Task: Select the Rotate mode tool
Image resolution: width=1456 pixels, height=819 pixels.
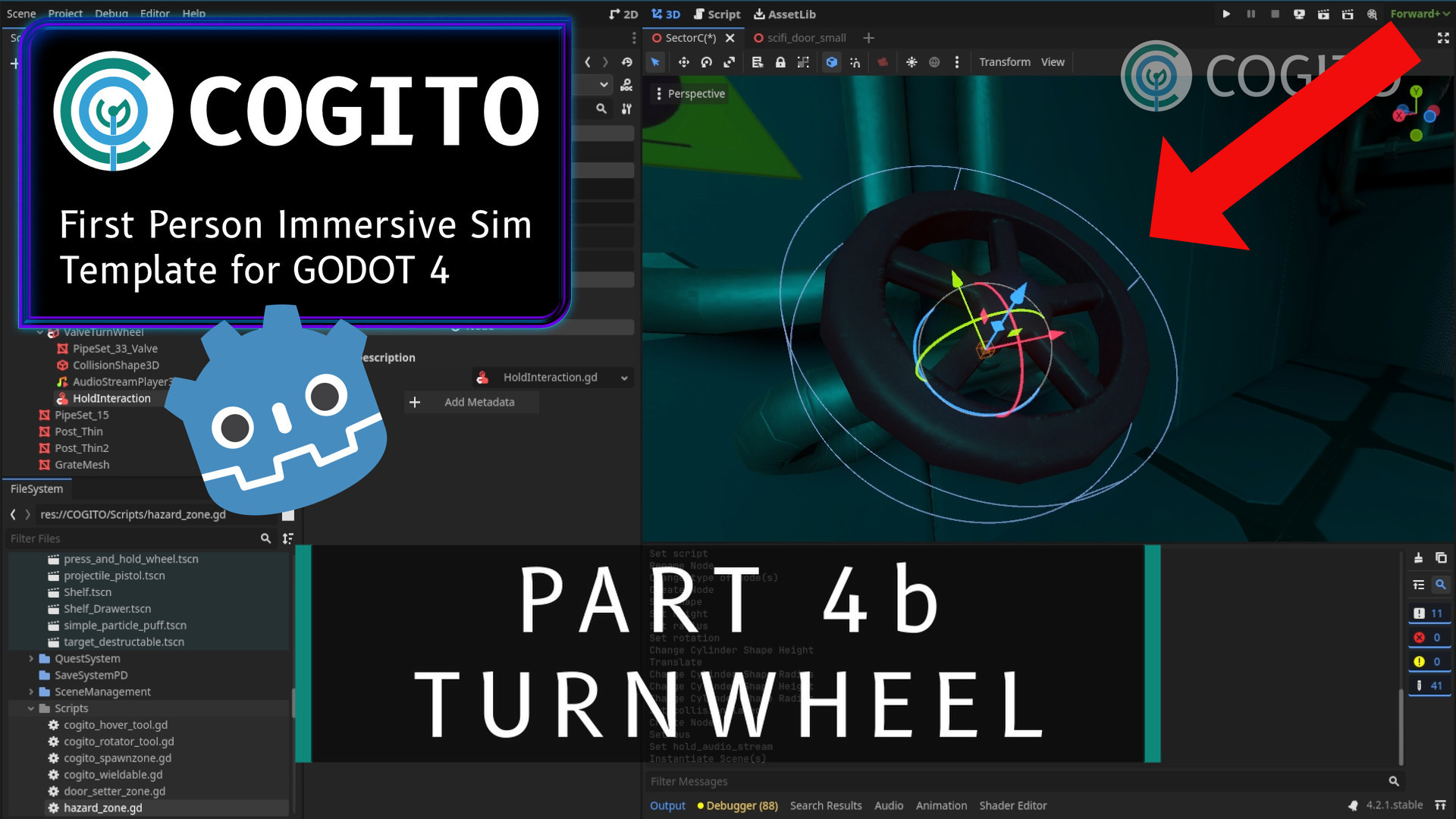Action: [706, 62]
